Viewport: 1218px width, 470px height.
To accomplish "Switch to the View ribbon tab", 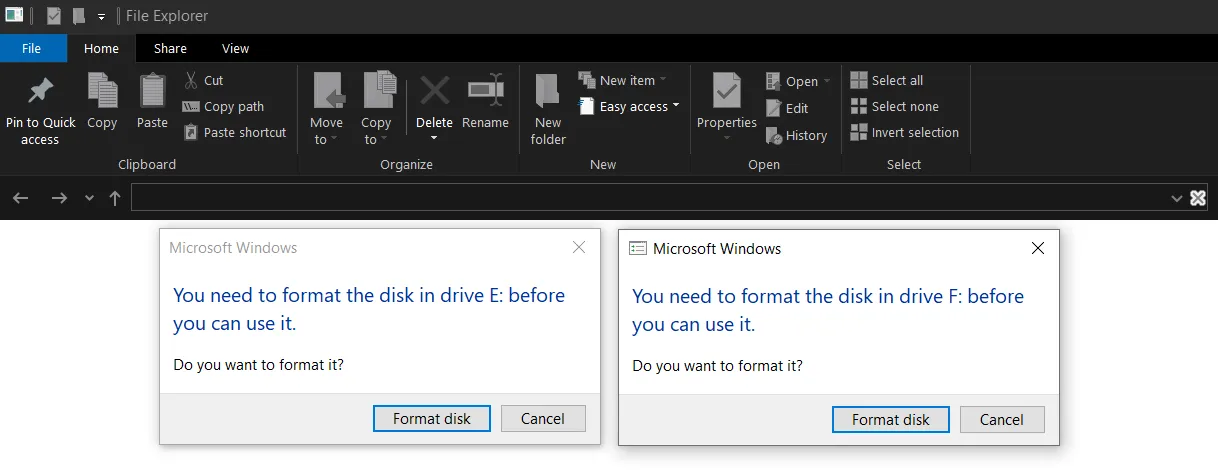I will click(x=236, y=48).
